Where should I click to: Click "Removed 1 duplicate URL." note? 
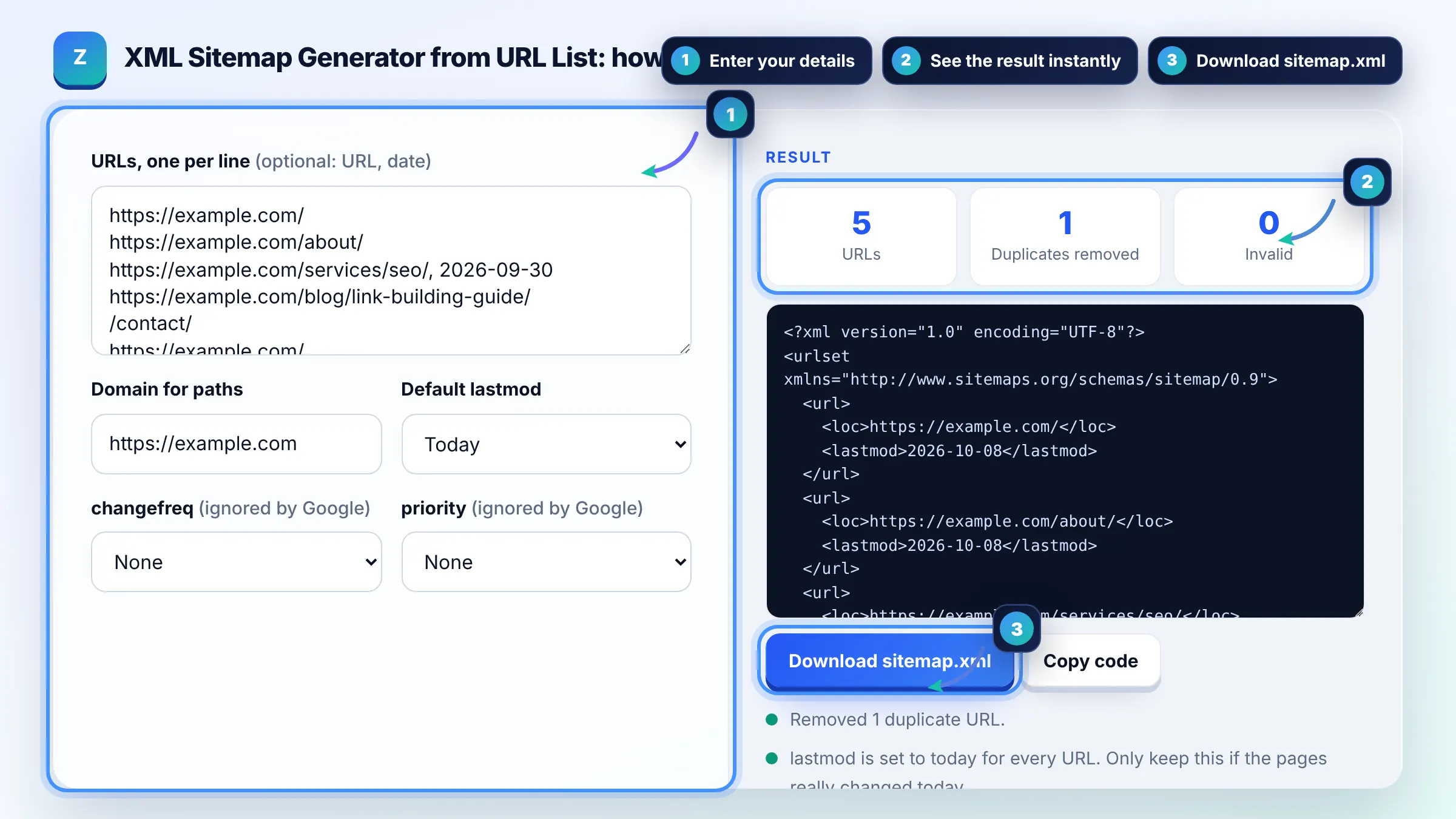pyautogui.click(x=897, y=720)
